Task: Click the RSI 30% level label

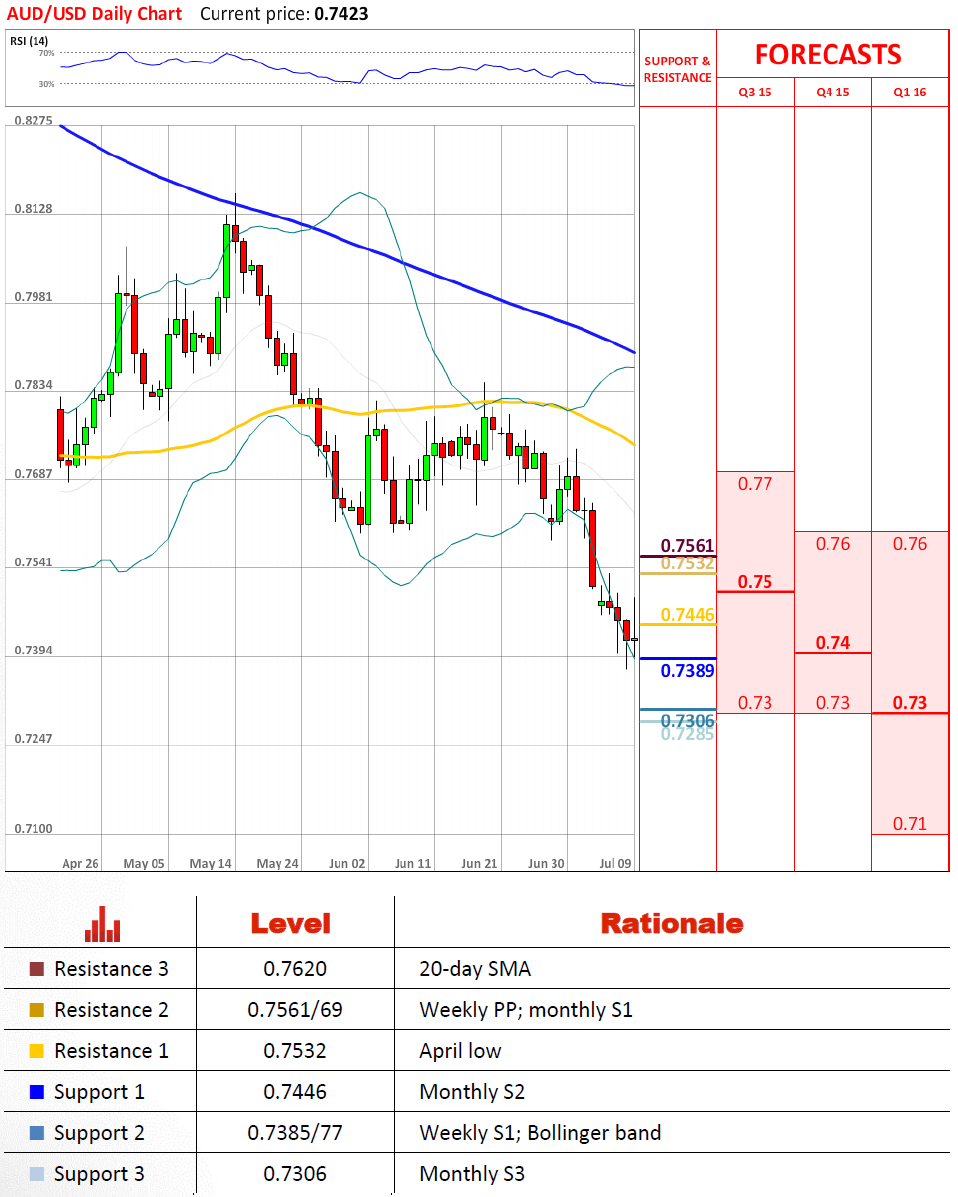Action: [47, 84]
